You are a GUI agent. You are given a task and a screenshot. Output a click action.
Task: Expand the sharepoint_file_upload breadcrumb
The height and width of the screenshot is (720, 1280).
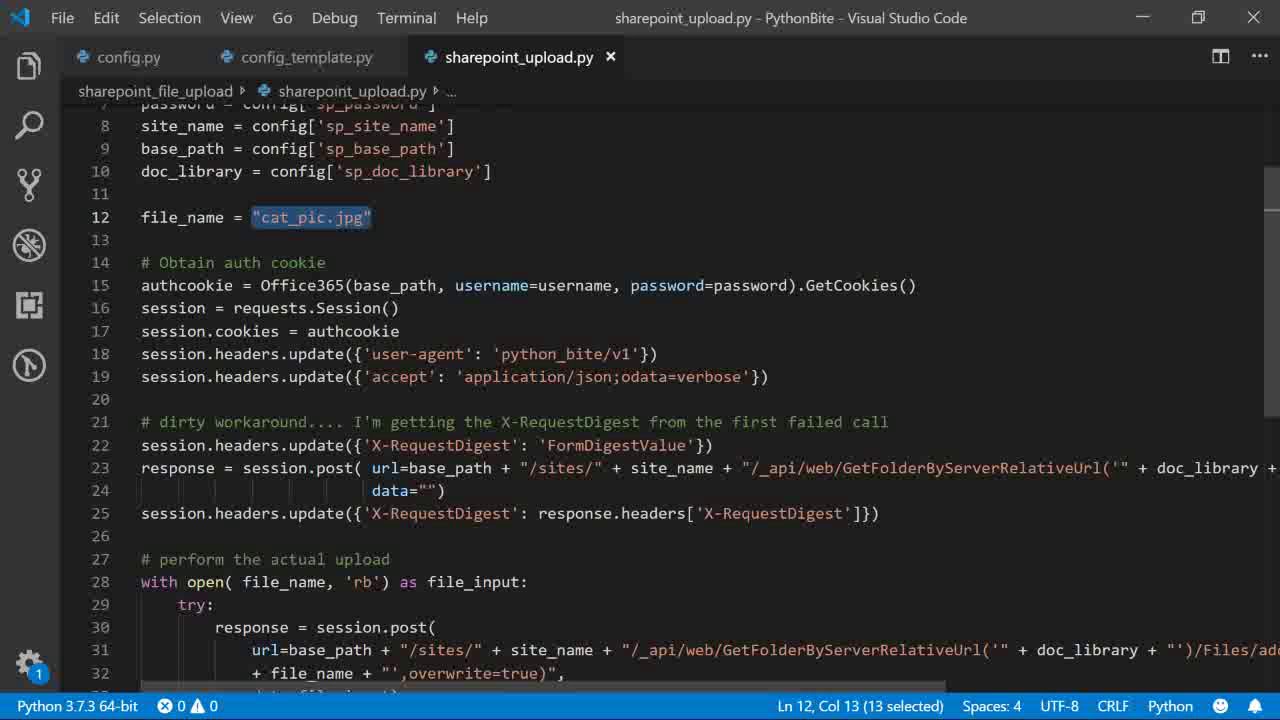(155, 91)
